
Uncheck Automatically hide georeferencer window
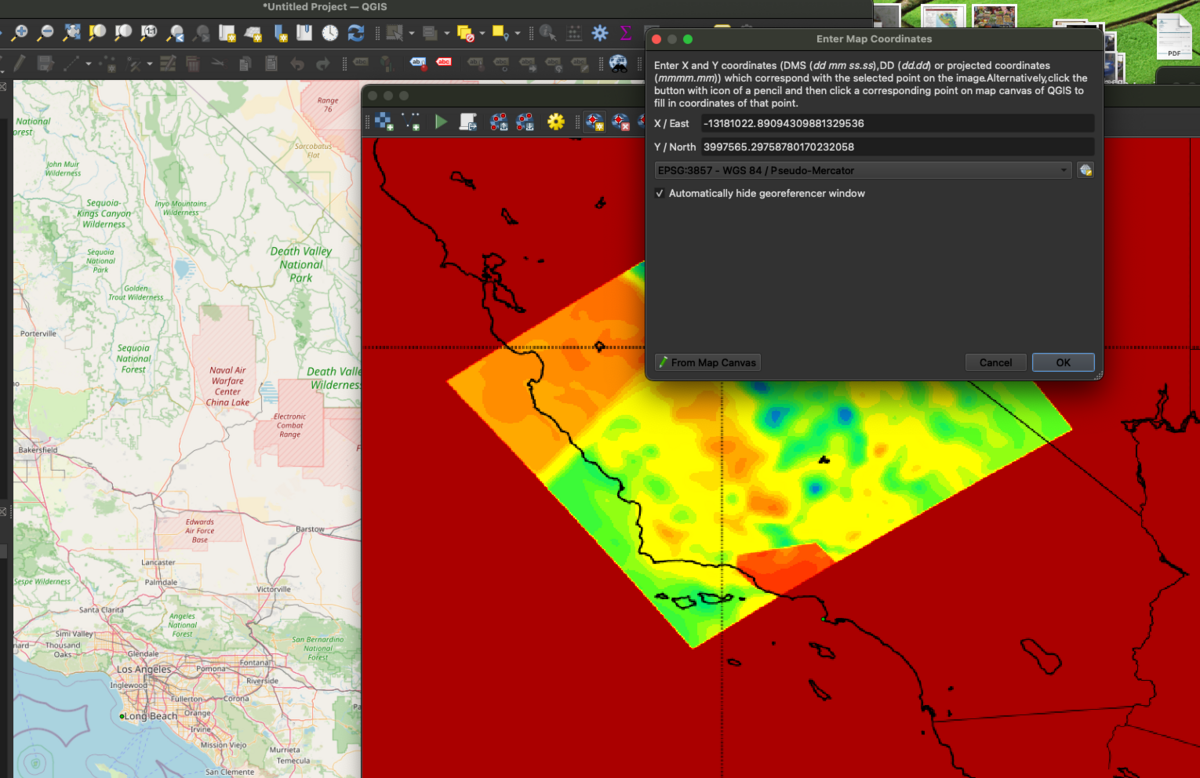tap(660, 193)
